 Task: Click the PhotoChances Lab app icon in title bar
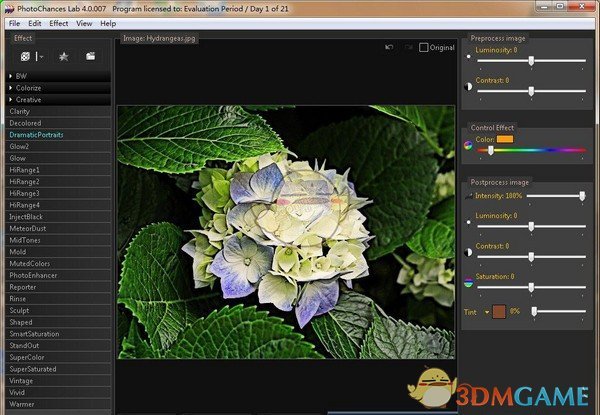point(10,8)
